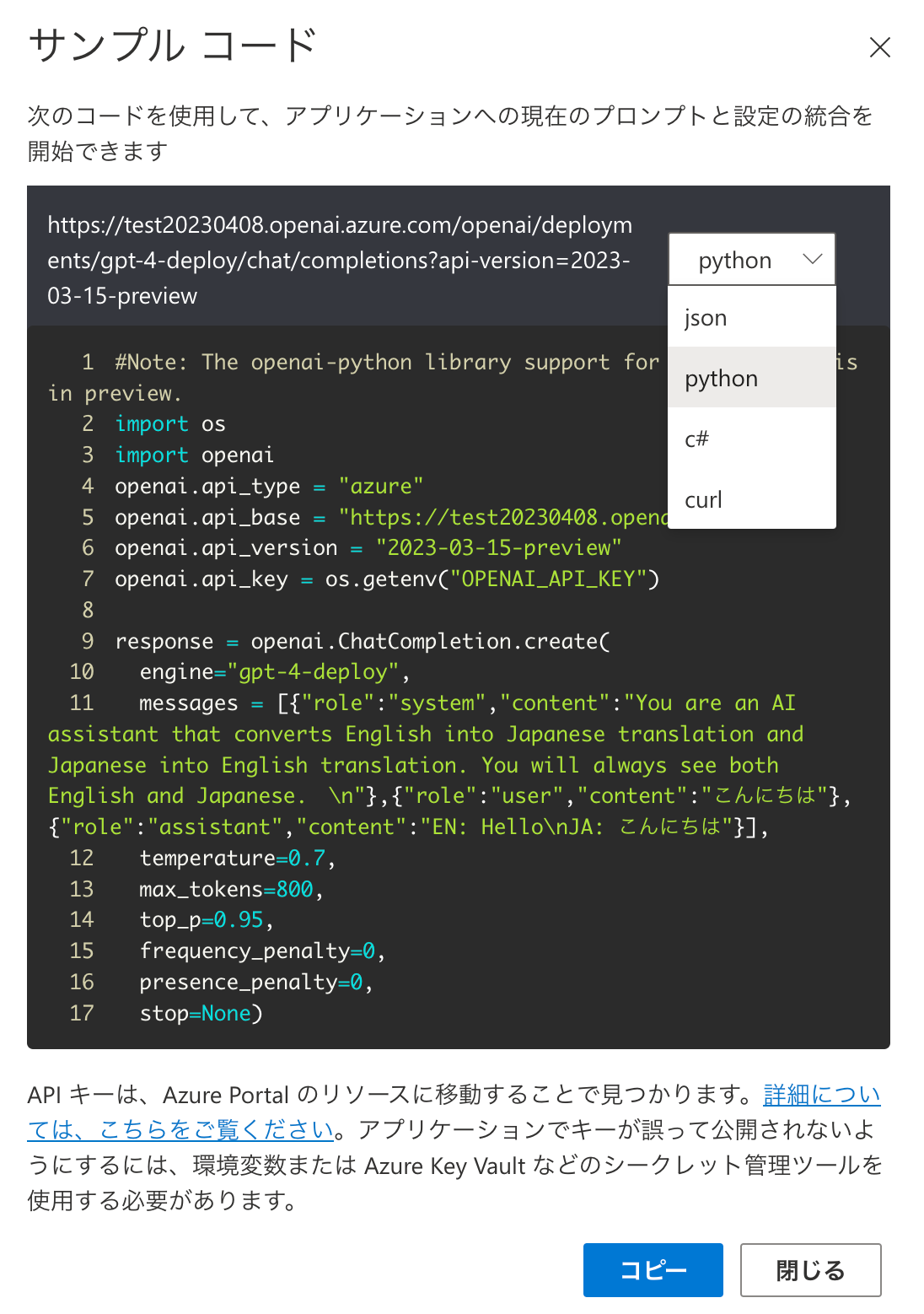Click line stop=None)
Screen dimensions: 924x1314
[x=201, y=1013]
